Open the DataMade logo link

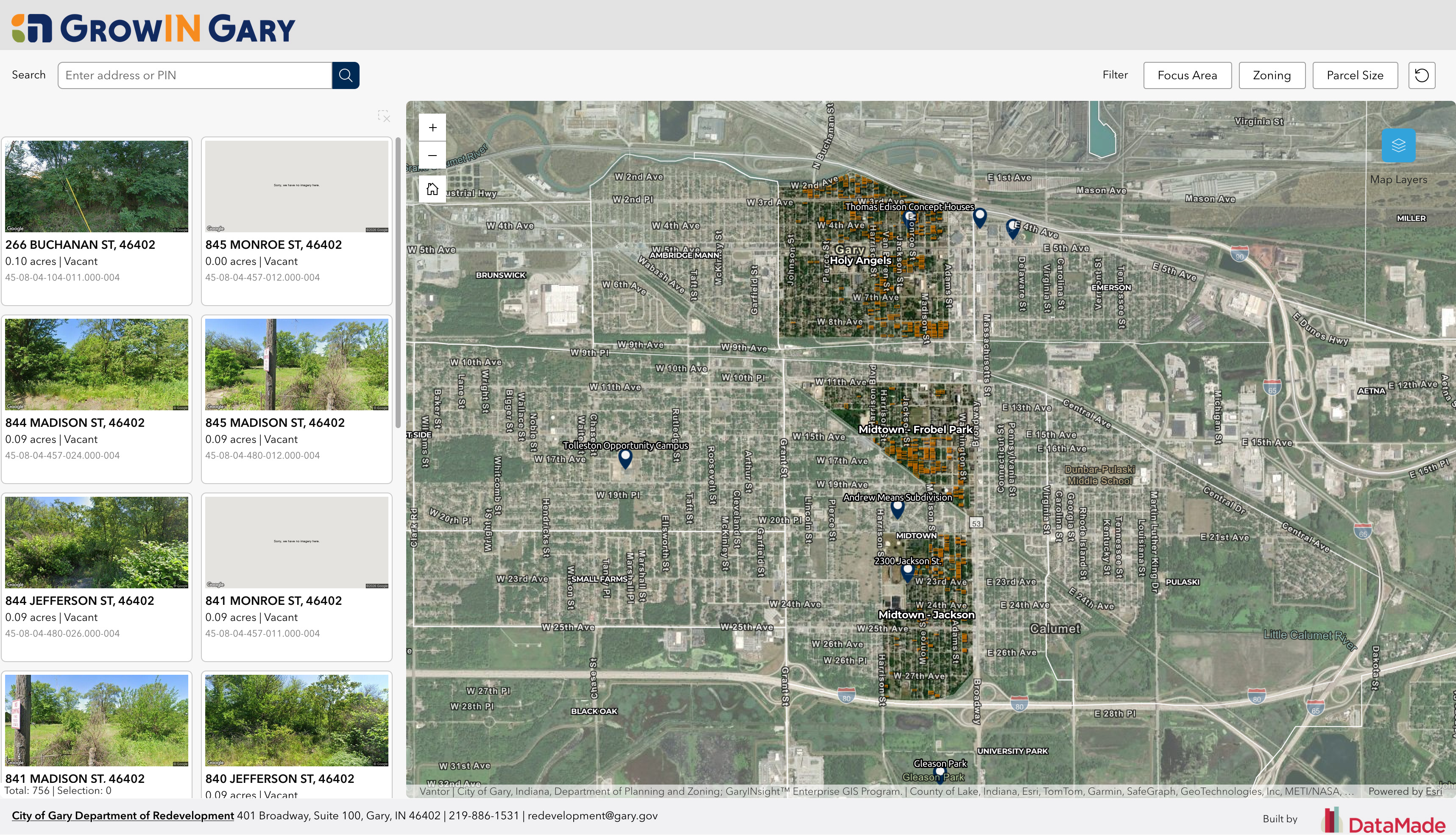coord(1385,821)
